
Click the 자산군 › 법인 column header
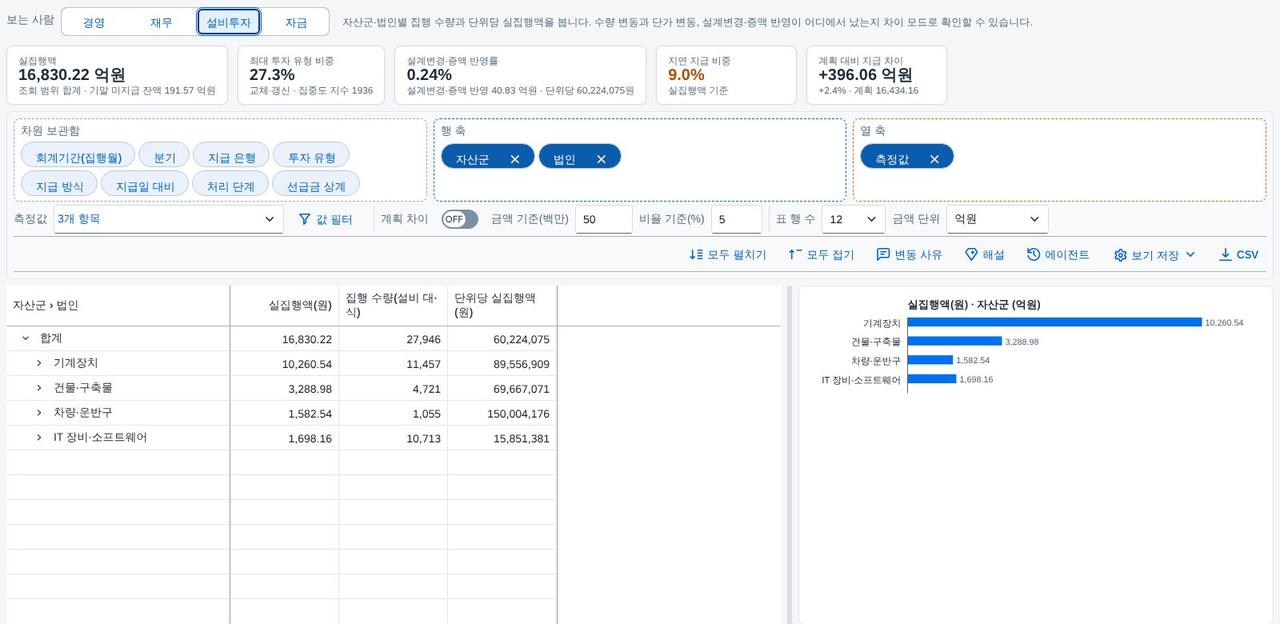coord(118,305)
